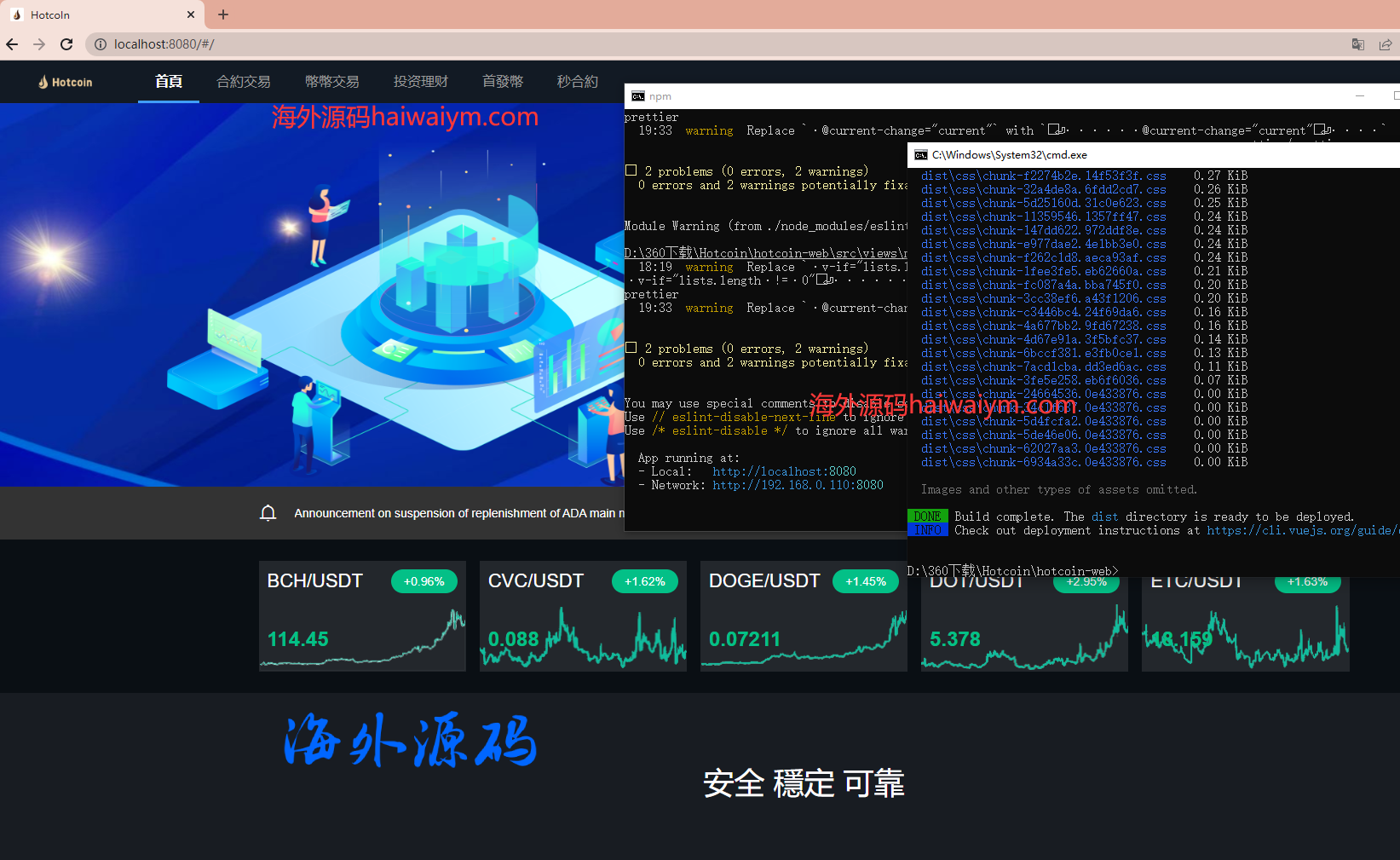This screenshot has height=860, width=1400.
Task: Select the 首頁 navigation tab
Action: point(169,82)
